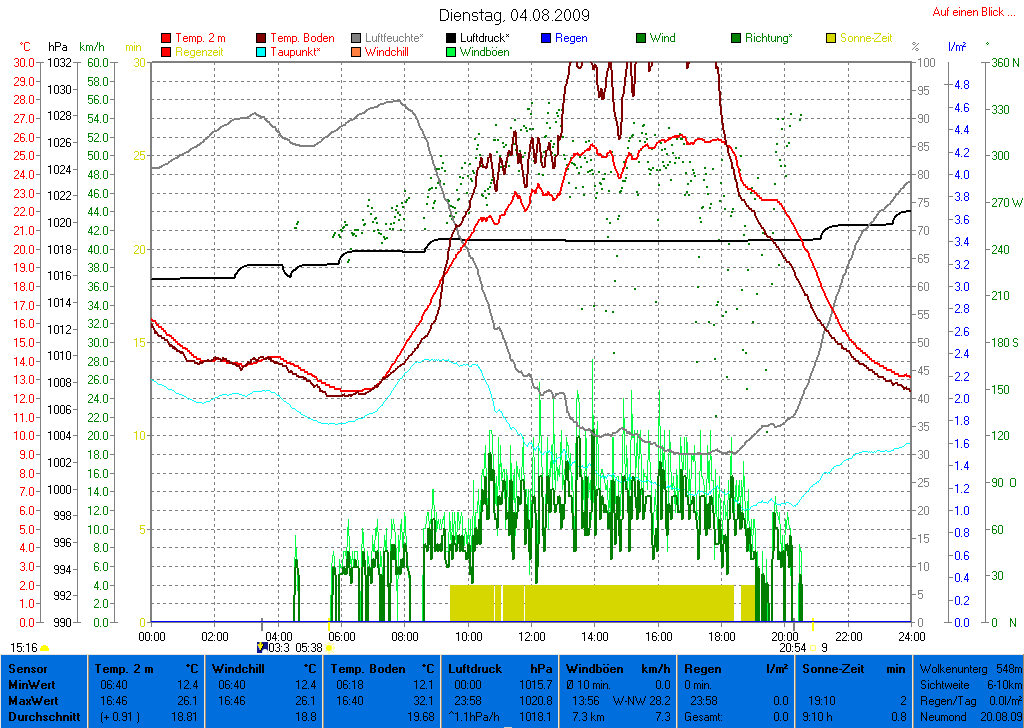Screen dimensions: 1024x728
Task: Click the gray Luftfeuchte legend square
Action: coord(357,38)
